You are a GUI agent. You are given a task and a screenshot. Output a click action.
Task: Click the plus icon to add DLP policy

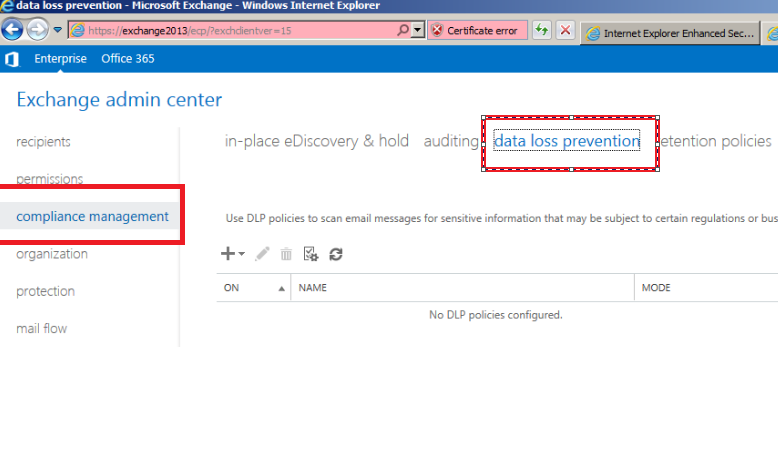pos(228,254)
